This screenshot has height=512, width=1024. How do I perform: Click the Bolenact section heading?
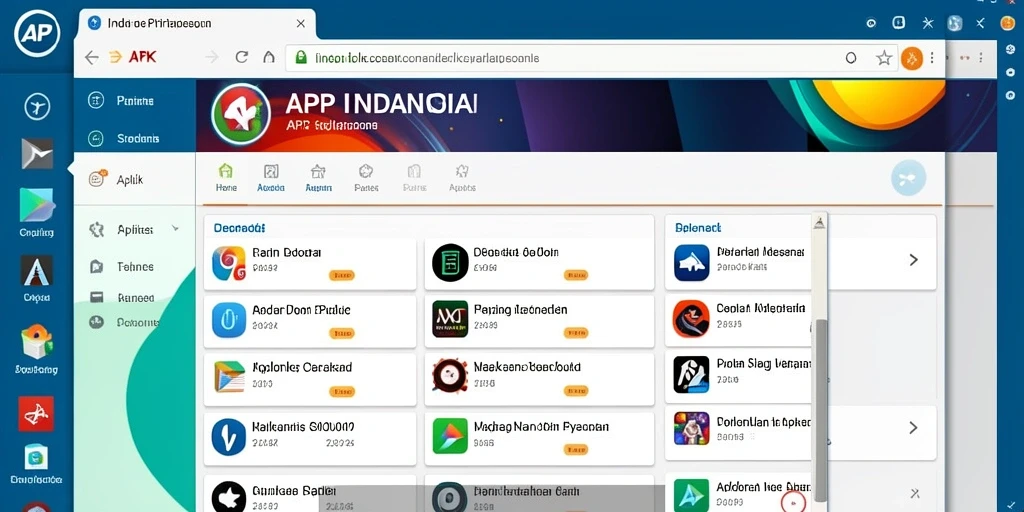[x=697, y=228]
